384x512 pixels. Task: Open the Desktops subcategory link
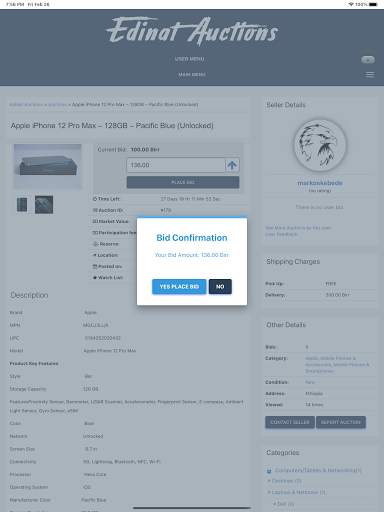pyautogui.click(x=286, y=481)
